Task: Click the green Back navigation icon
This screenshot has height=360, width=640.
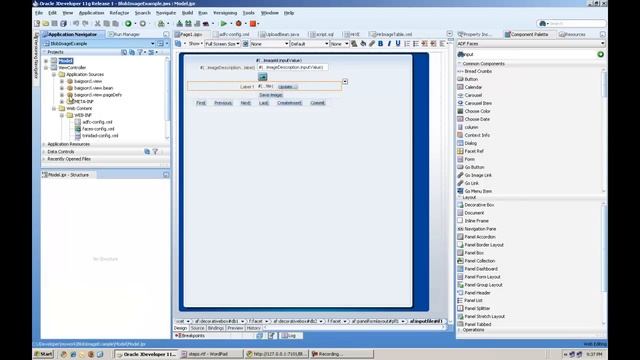Action: click(x=128, y=24)
